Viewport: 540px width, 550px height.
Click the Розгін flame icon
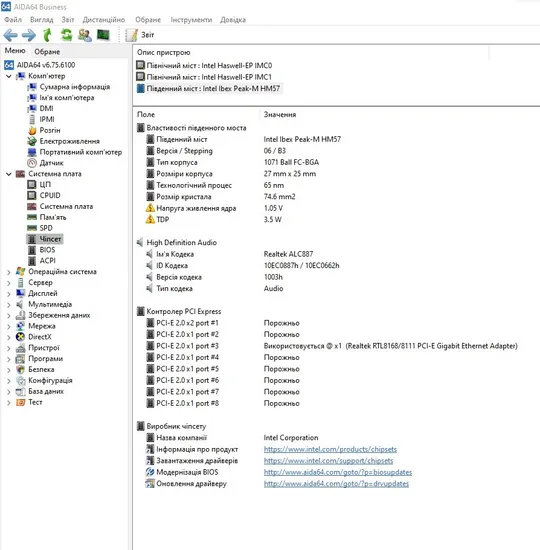point(32,130)
